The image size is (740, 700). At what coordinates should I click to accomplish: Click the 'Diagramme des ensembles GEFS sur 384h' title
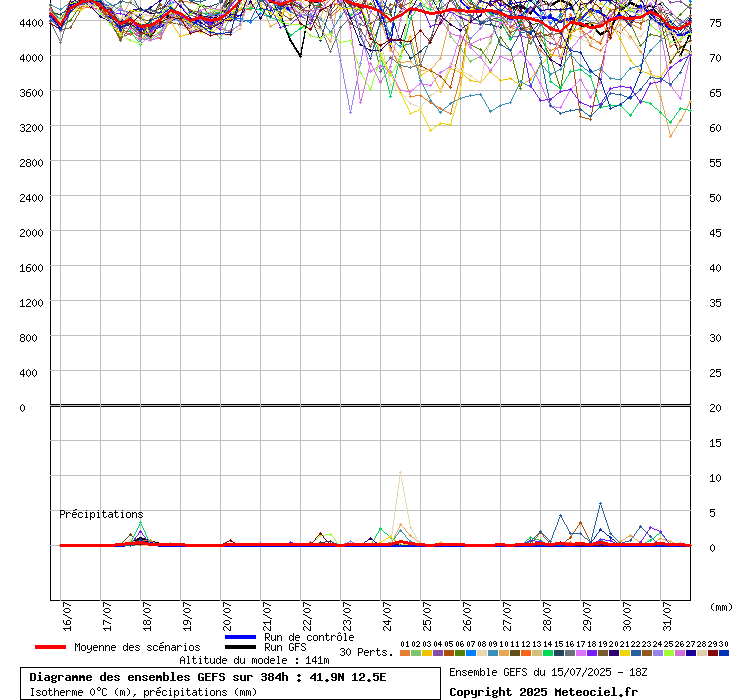(159, 677)
